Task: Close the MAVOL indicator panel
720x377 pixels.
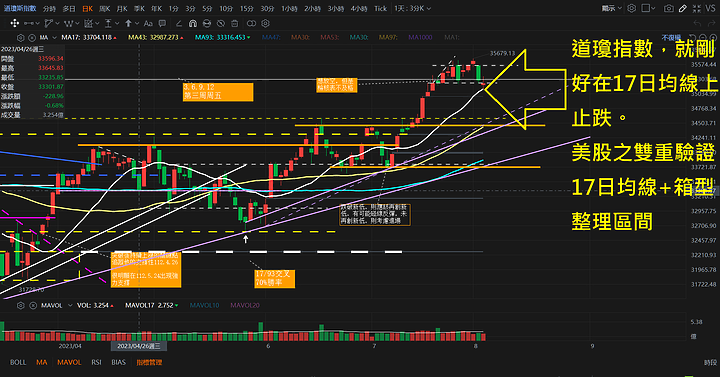Action: click(x=33, y=305)
